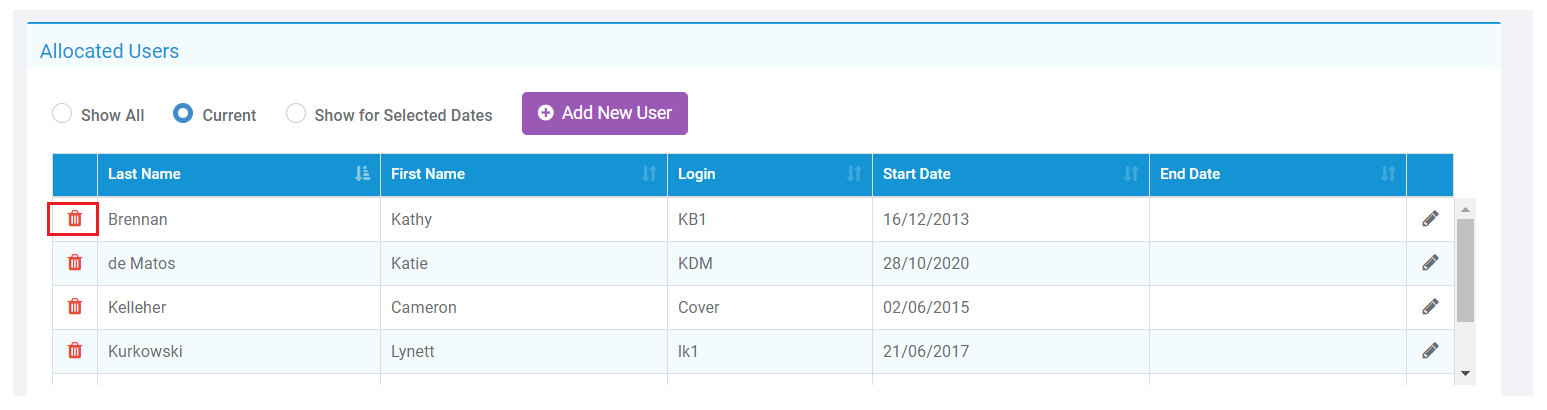This screenshot has height=410, width=1547.
Task: Sort table by Last Name column
Action: tap(362, 174)
